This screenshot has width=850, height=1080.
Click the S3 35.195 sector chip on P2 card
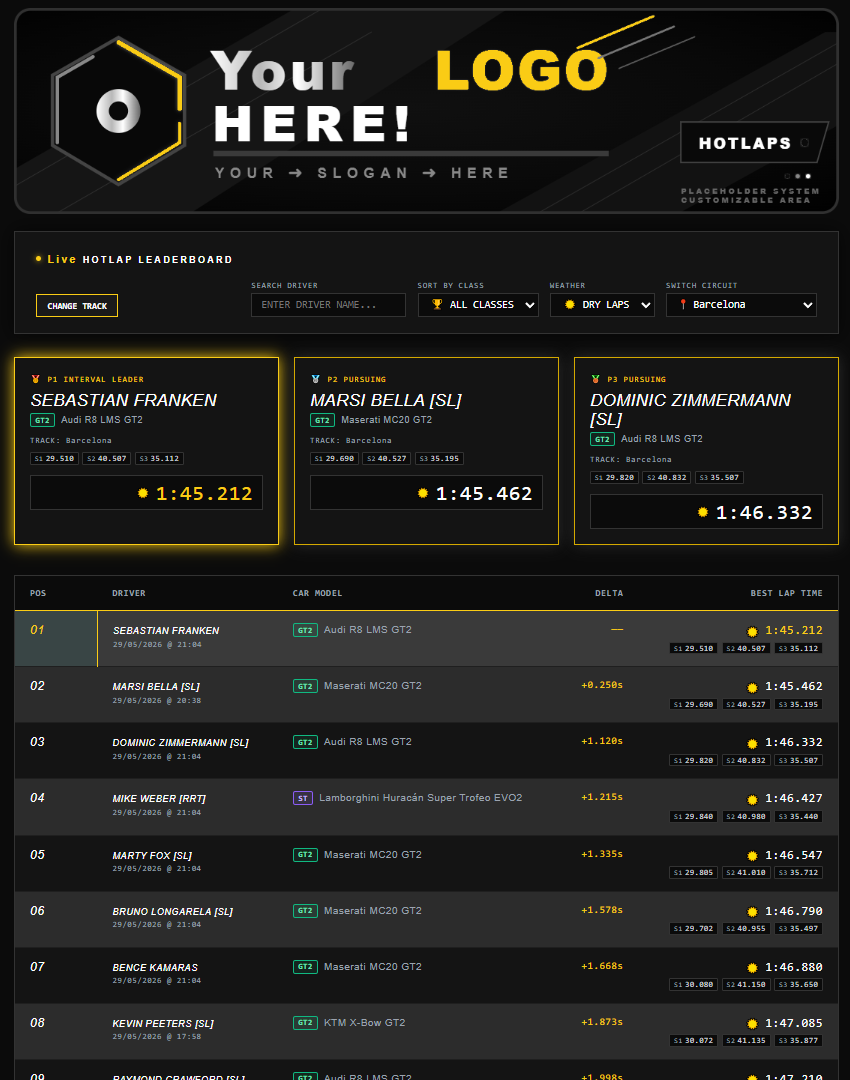tap(439, 459)
